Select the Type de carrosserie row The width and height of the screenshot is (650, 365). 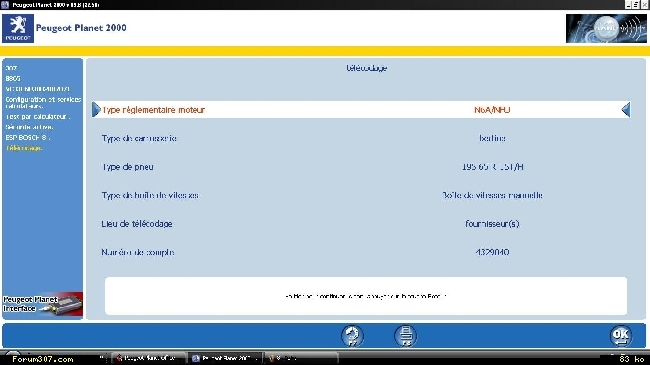coord(361,138)
